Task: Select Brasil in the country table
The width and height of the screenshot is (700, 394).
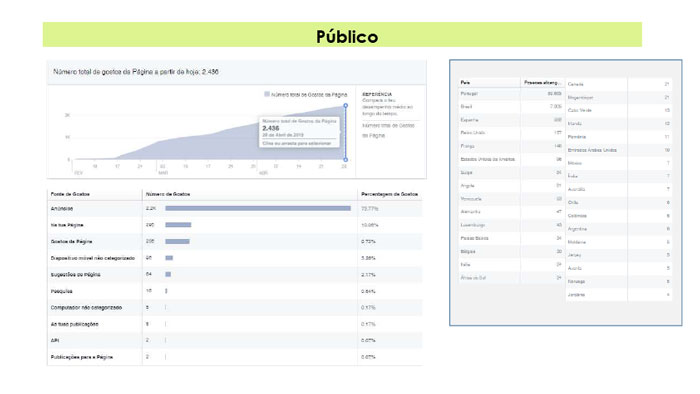Action: pyautogui.click(x=467, y=107)
